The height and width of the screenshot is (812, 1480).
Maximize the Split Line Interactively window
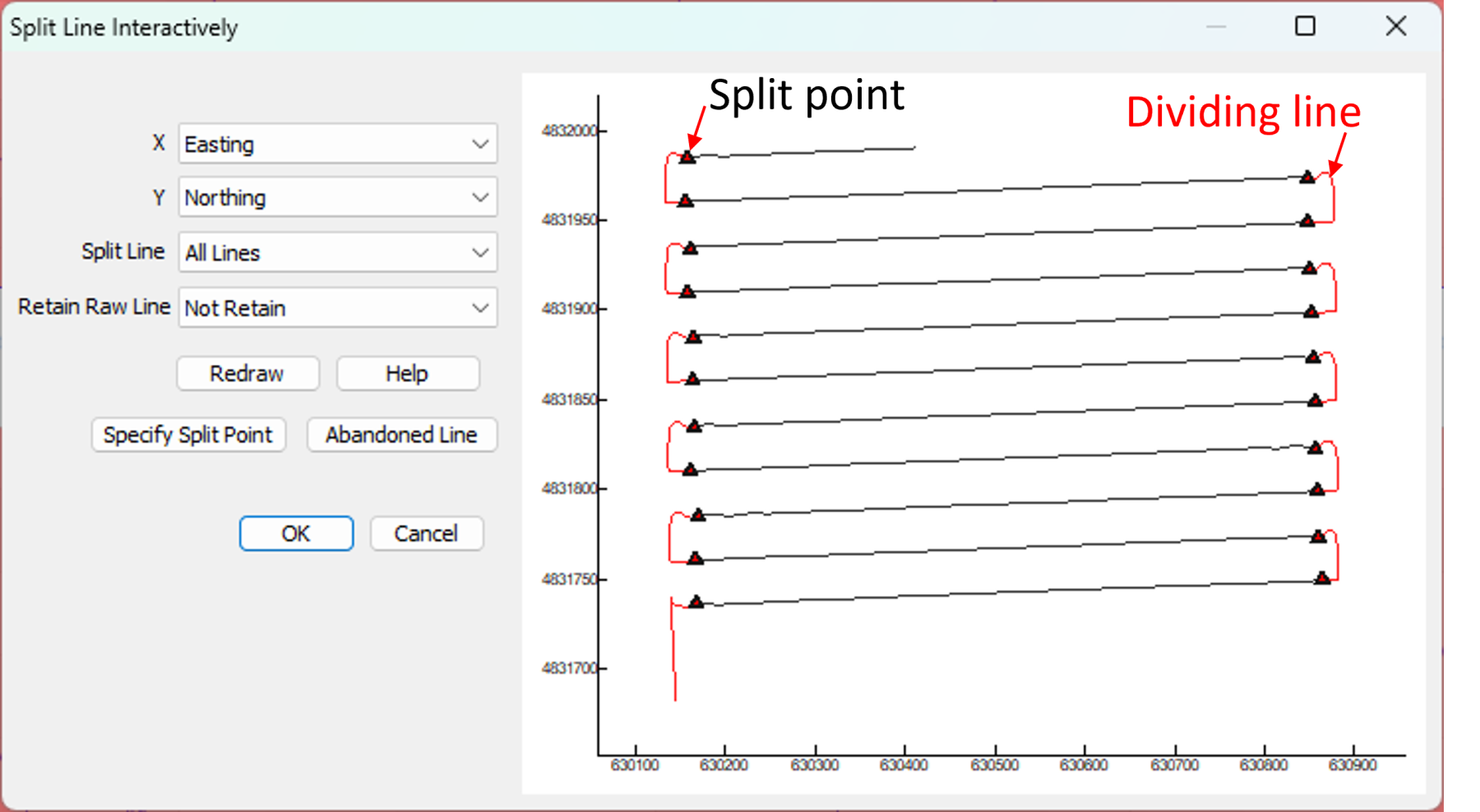(x=1305, y=26)
